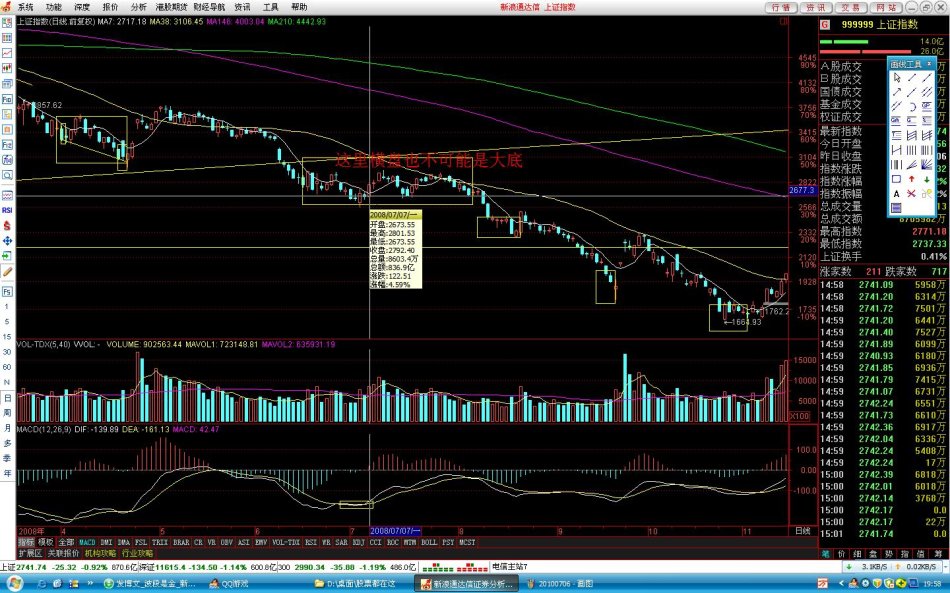950x593 pixels.
Task: Select the 30 minute period in sidebar
Action: coord(7,352)
